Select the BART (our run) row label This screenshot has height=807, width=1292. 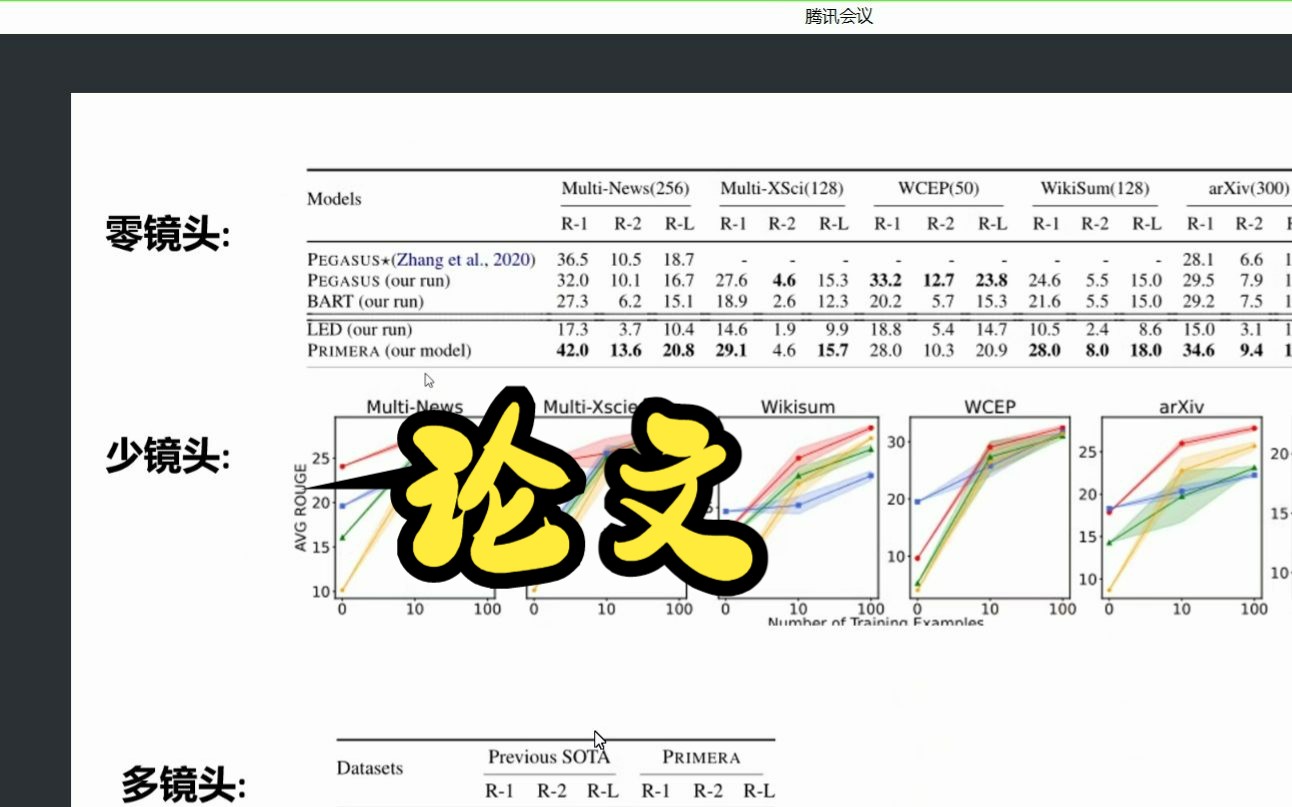click(x=365, y=301)
